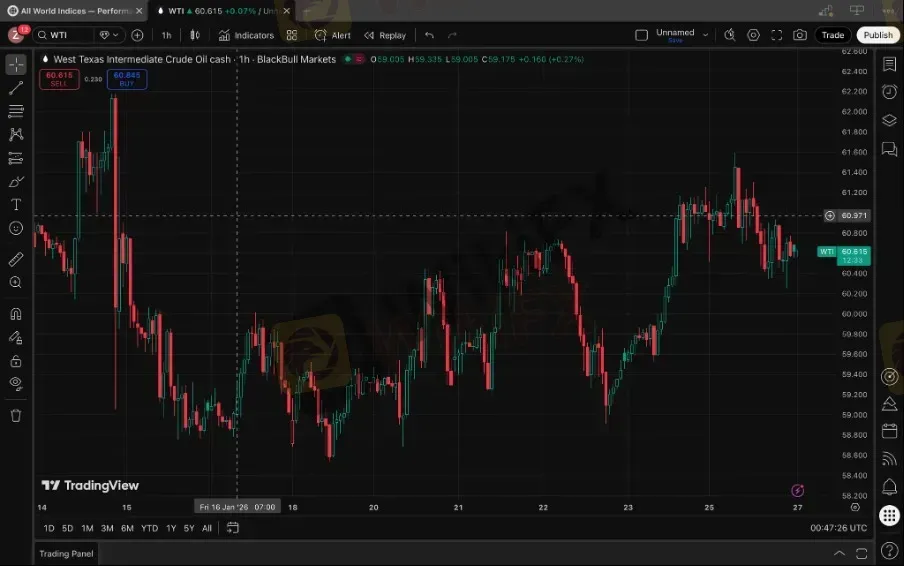Open the 1h interval dropdown

[x=166, y=35]
